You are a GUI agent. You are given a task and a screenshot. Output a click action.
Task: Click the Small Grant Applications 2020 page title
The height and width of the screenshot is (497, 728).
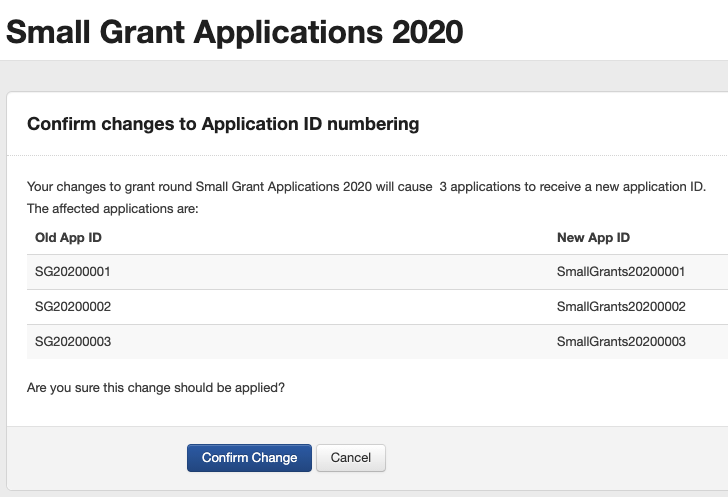pyautogui.click(x=235, y=31)
